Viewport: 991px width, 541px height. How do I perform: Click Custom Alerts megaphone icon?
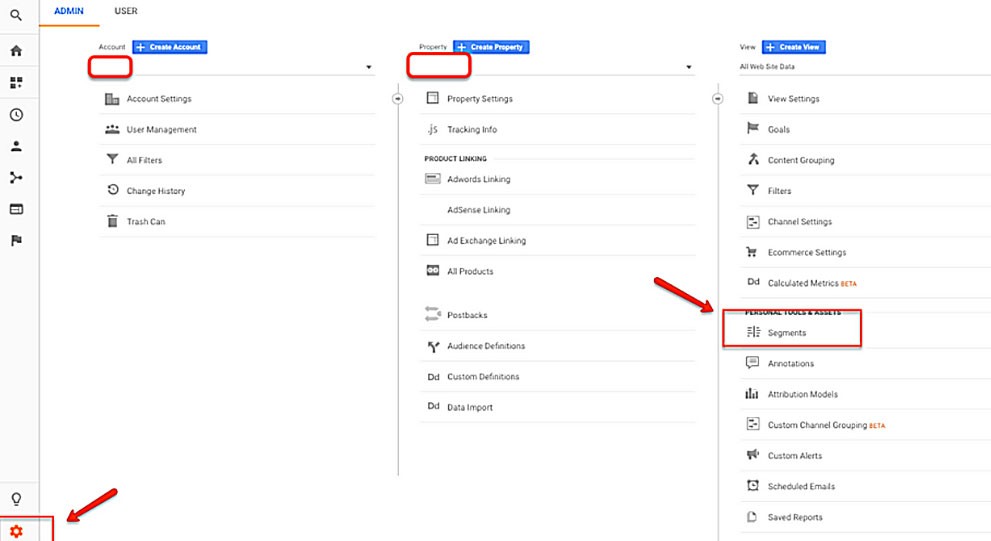pyautogui.click(x=752, y=454)
